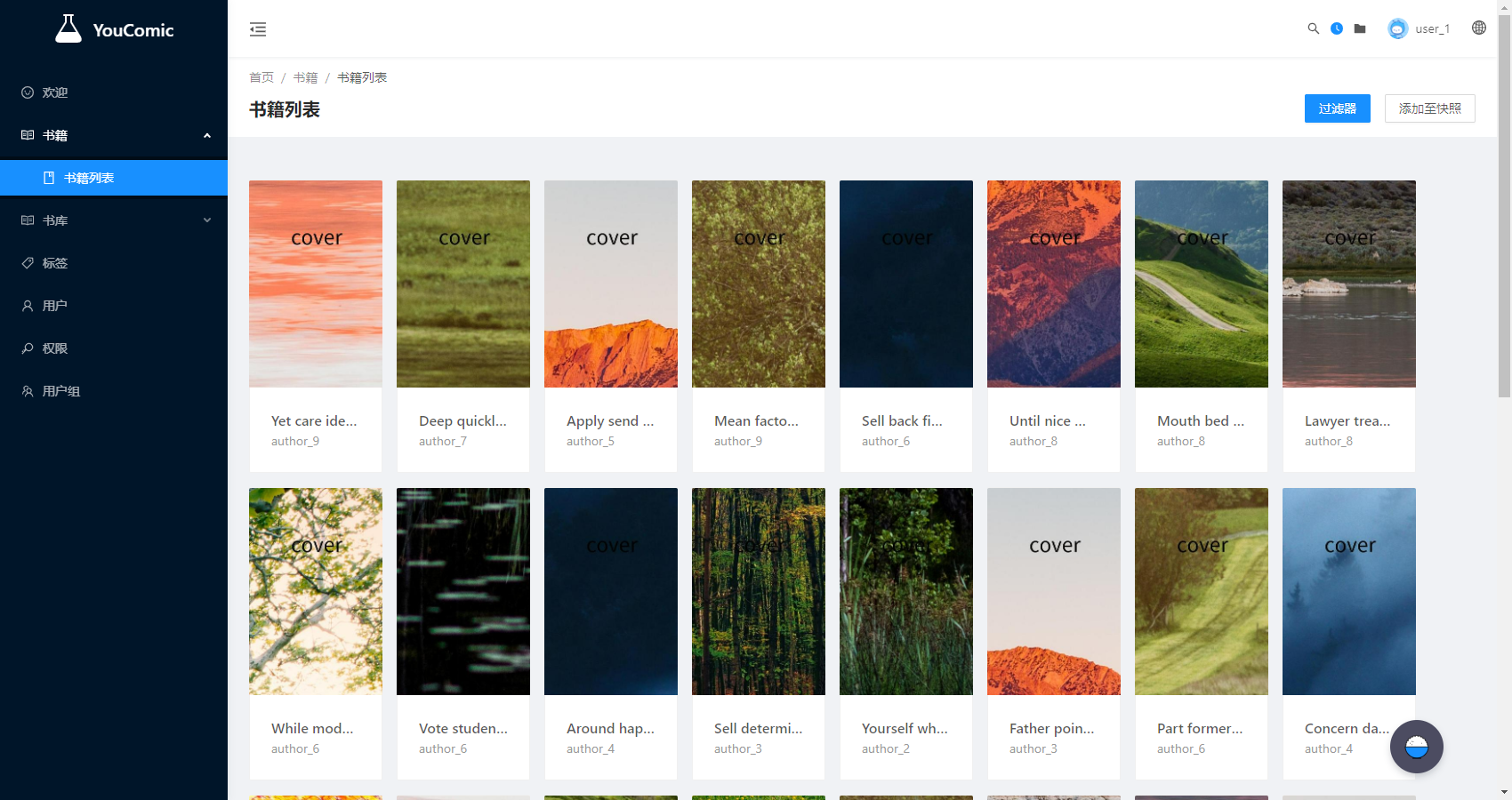Open the Yourself wh... book cover

coord(906,591)
